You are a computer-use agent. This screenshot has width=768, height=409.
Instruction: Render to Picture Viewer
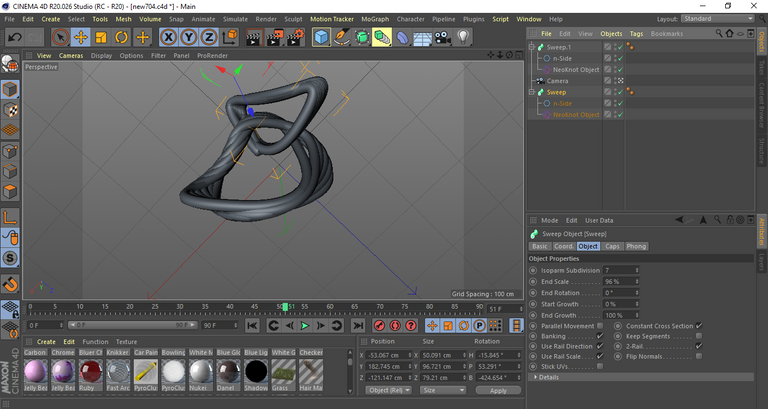tap(274, 37)
